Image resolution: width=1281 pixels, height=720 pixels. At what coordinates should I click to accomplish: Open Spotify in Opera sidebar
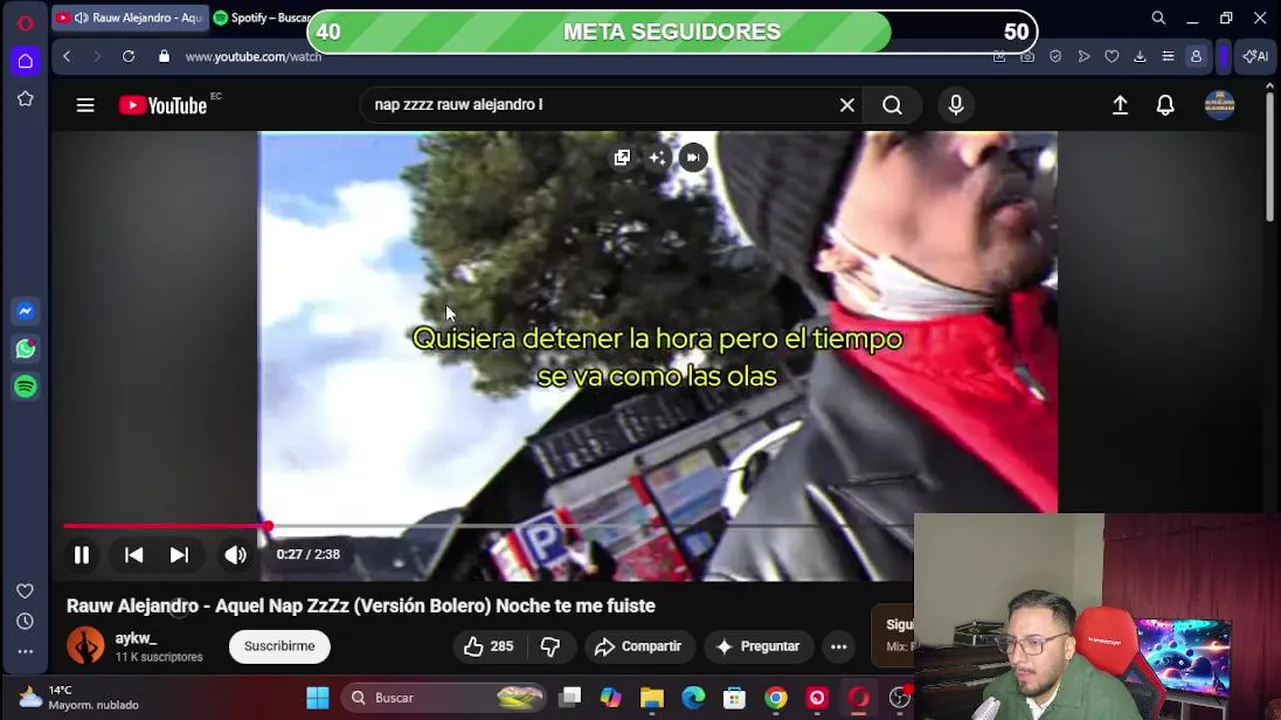(x=26, y=386)
